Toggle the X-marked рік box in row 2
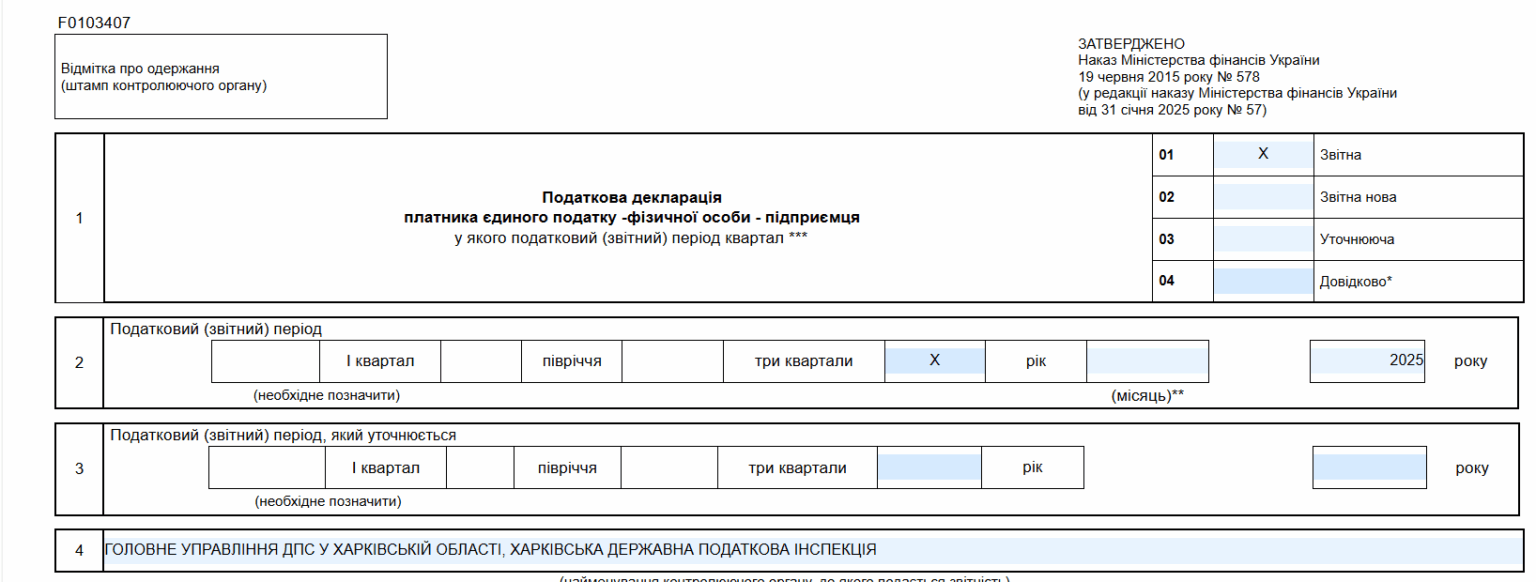This screenshot has height=582, width=1536. (x=934, y=361)
